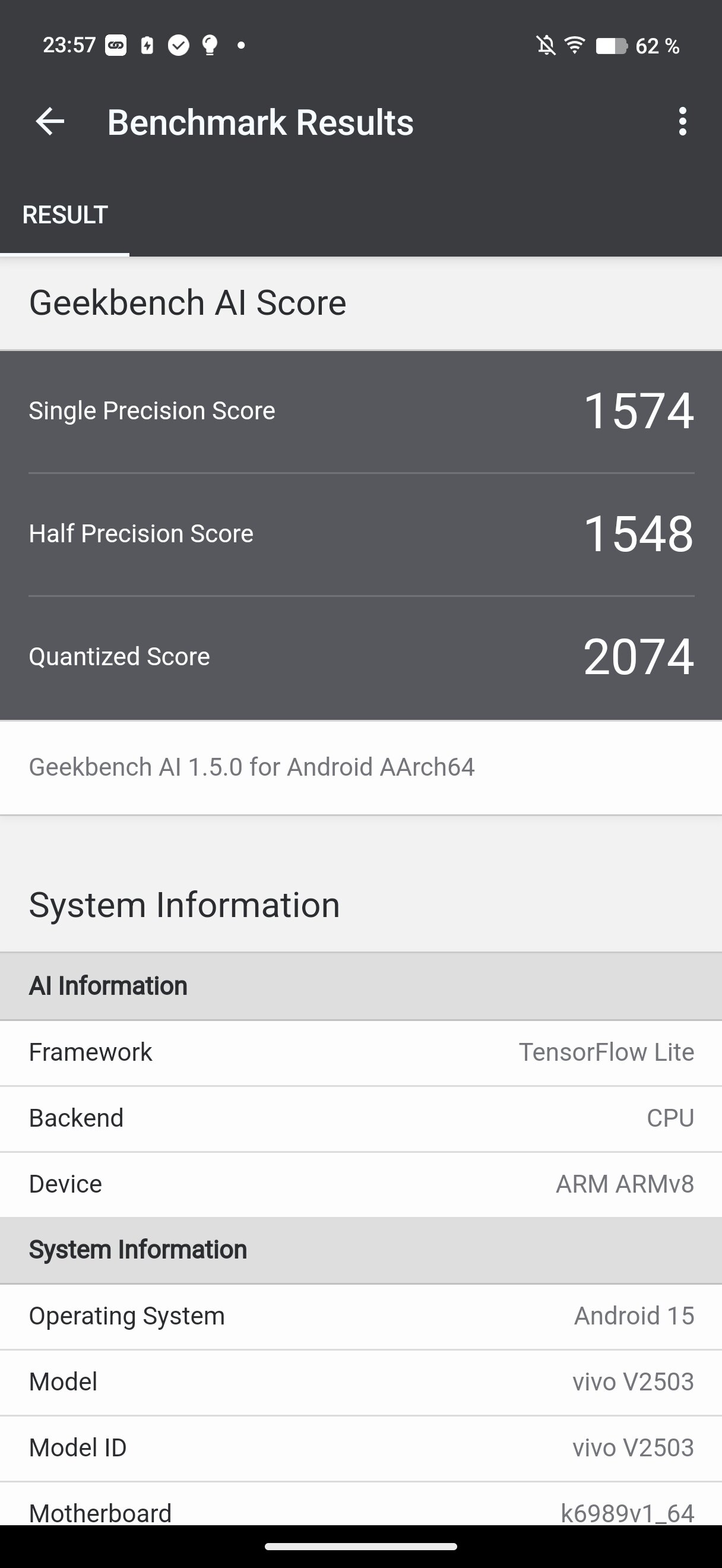Tap the checkmark circle notification icon
Image resolution: width=722 pixels, height=1568 pixels.
[x=178, y=45]
